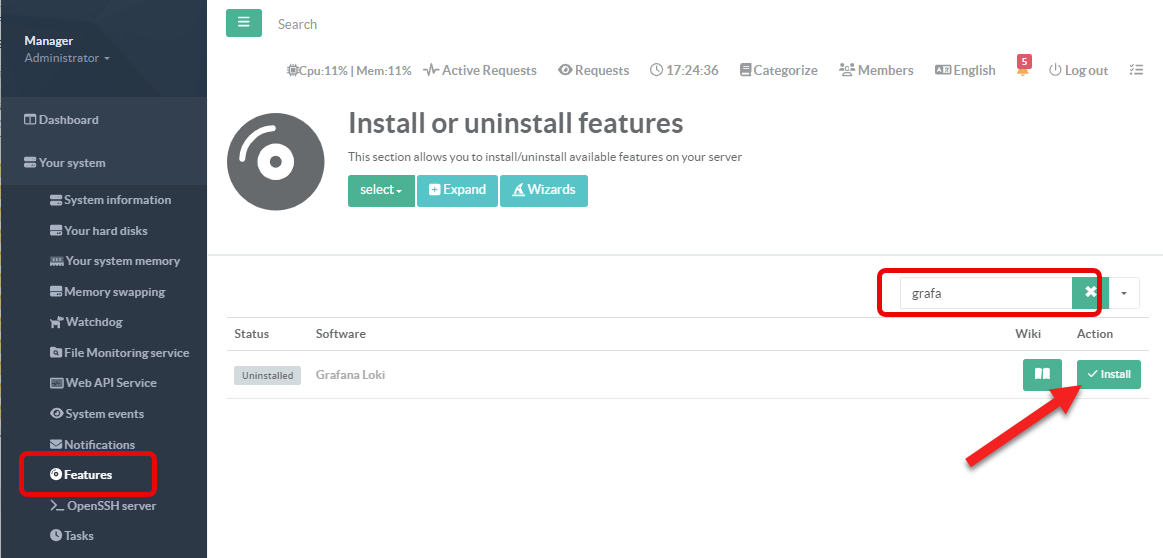Open Categorize in top bar

click(x=778, y=70)
